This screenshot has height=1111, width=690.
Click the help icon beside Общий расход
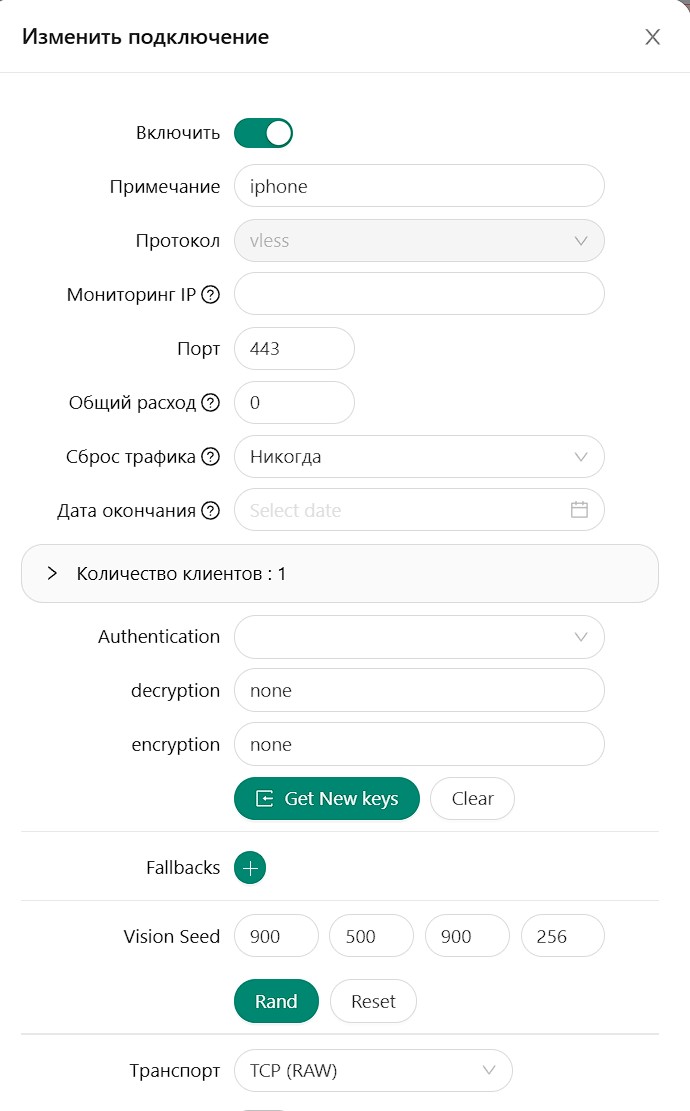coord(210,402)
